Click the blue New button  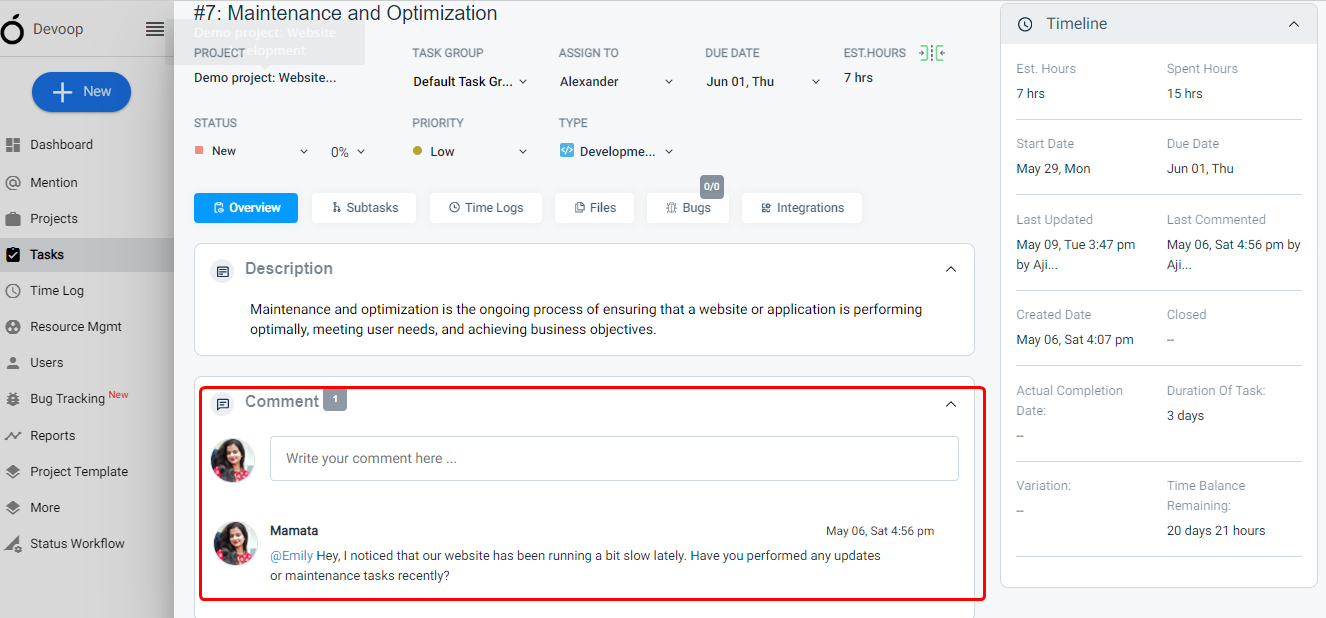point(82,92)
